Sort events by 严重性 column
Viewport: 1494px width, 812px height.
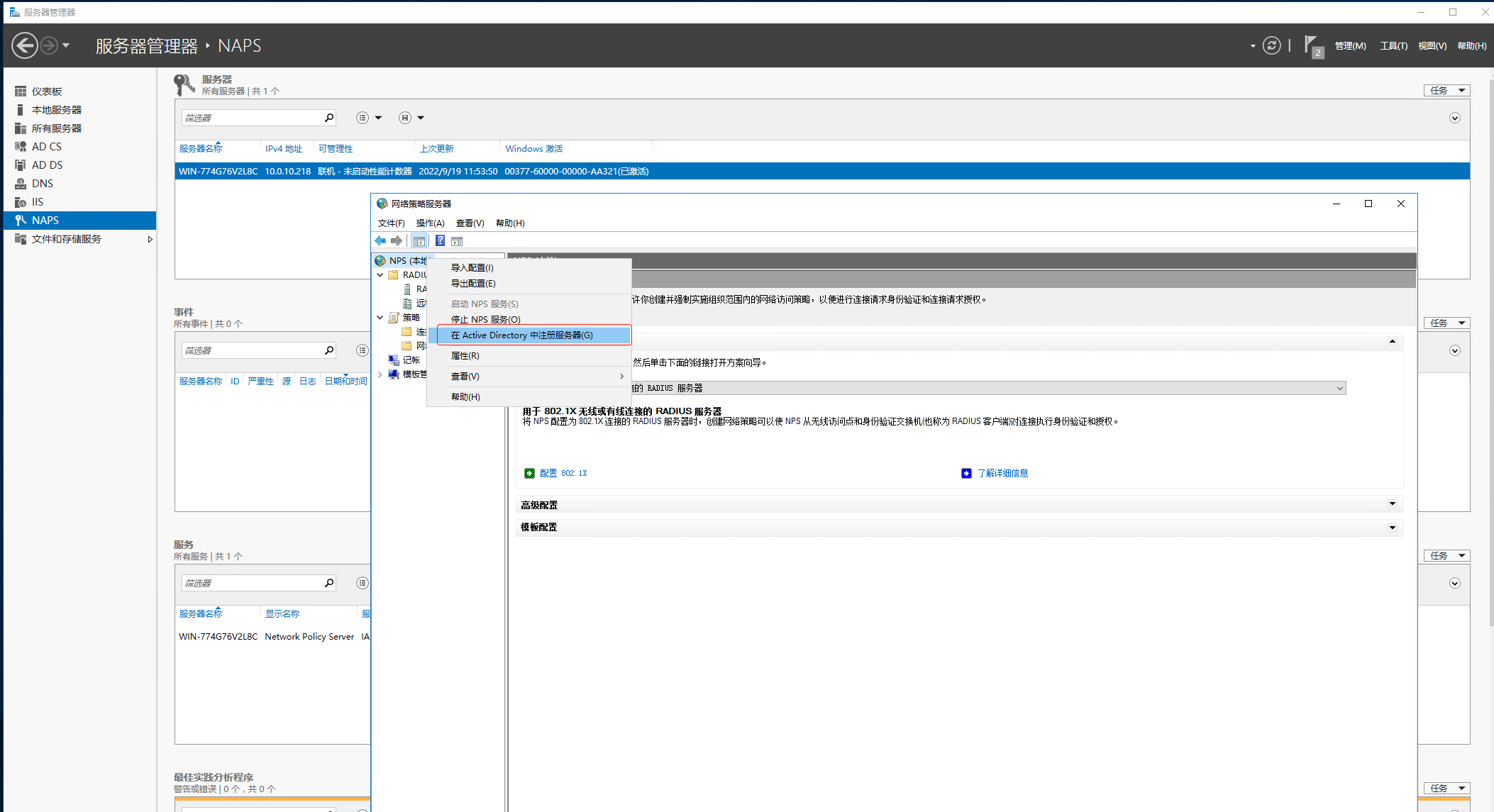pos(260,382)
